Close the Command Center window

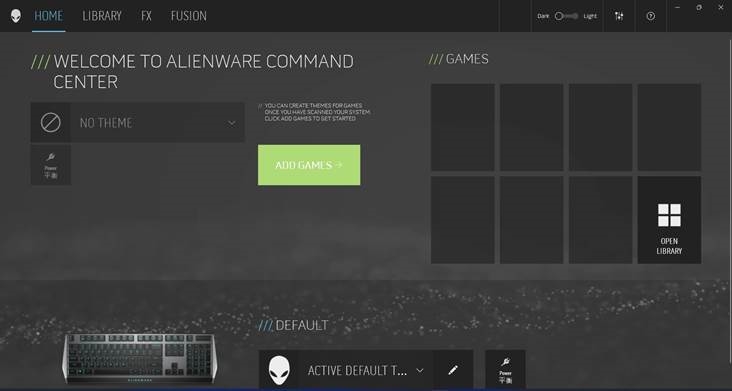click(720, 7)
